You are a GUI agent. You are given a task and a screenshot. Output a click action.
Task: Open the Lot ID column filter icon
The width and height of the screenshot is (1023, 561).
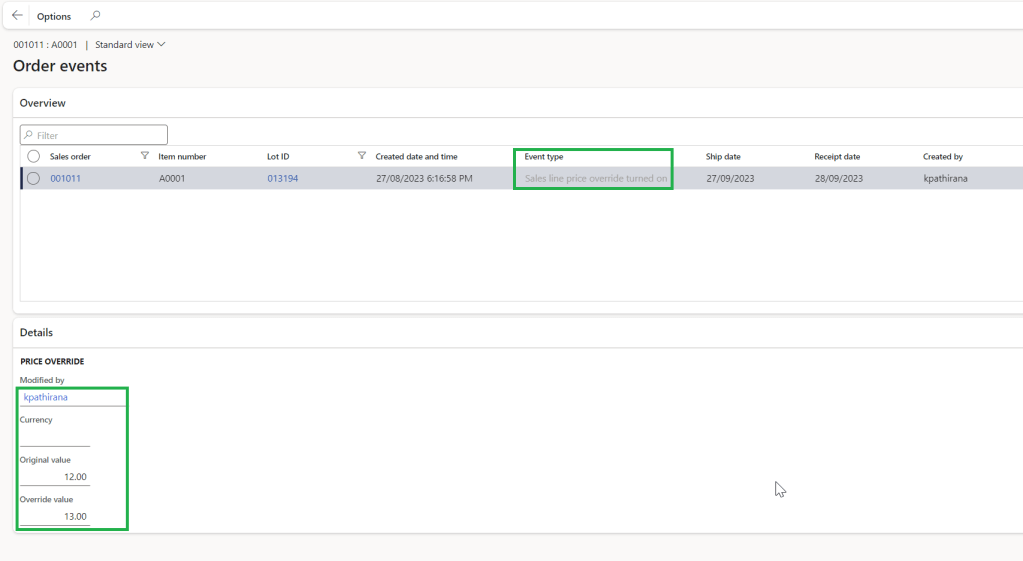click(362, 156)
